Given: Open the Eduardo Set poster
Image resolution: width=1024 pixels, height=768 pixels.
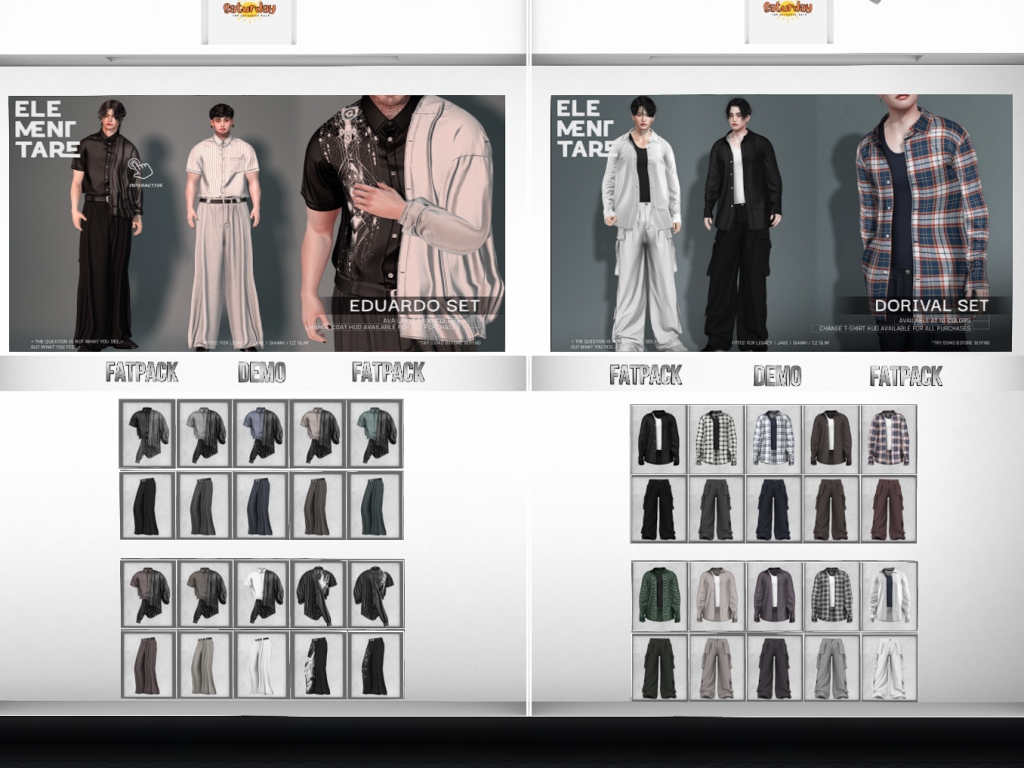Looking at the screenshot, I should (x=257, y=223).
